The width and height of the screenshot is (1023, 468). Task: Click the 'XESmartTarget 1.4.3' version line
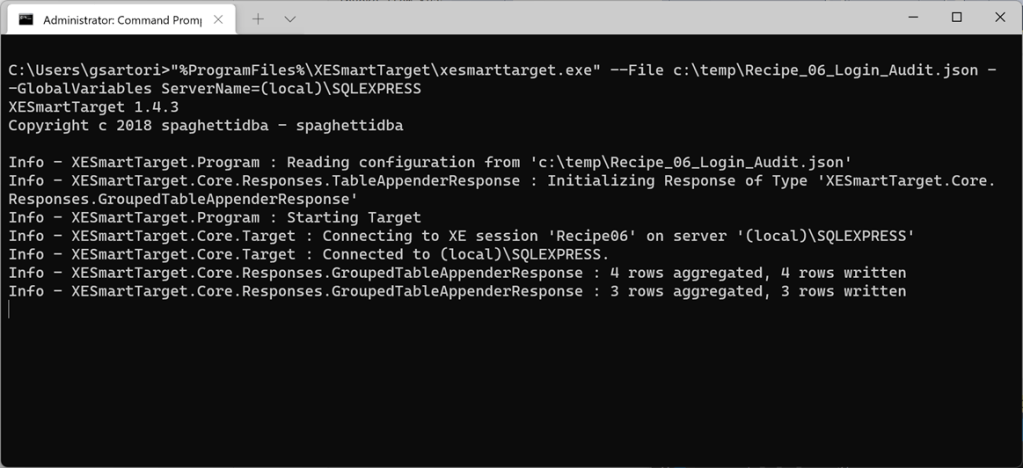coord(80,107)
